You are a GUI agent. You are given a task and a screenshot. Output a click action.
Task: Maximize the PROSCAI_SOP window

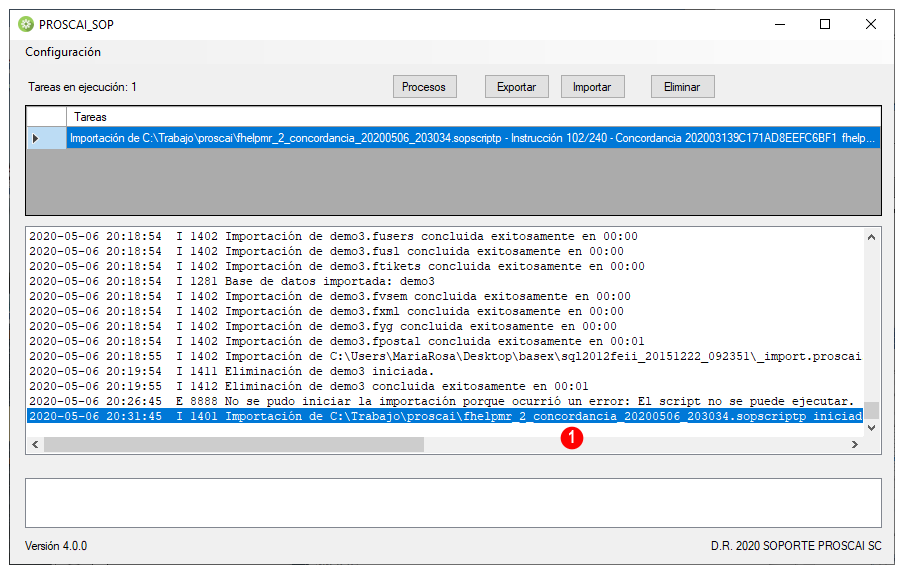tap(825, 24)
